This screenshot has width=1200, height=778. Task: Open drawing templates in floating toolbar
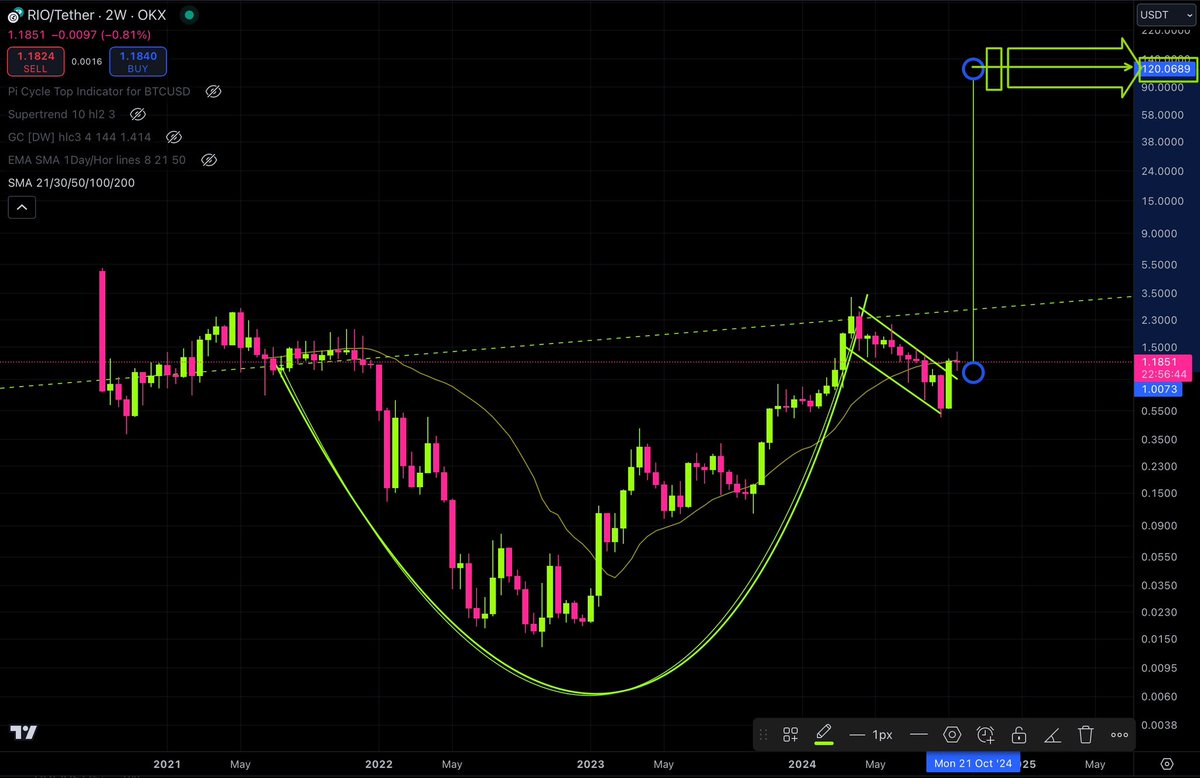[790, 735]
